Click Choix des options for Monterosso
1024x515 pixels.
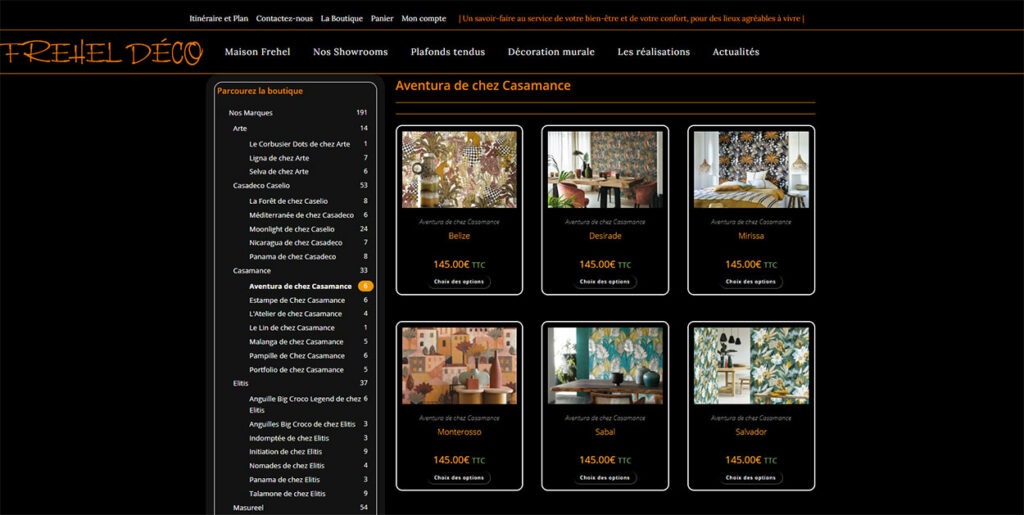pyautogui.click(x=459, y=478)
